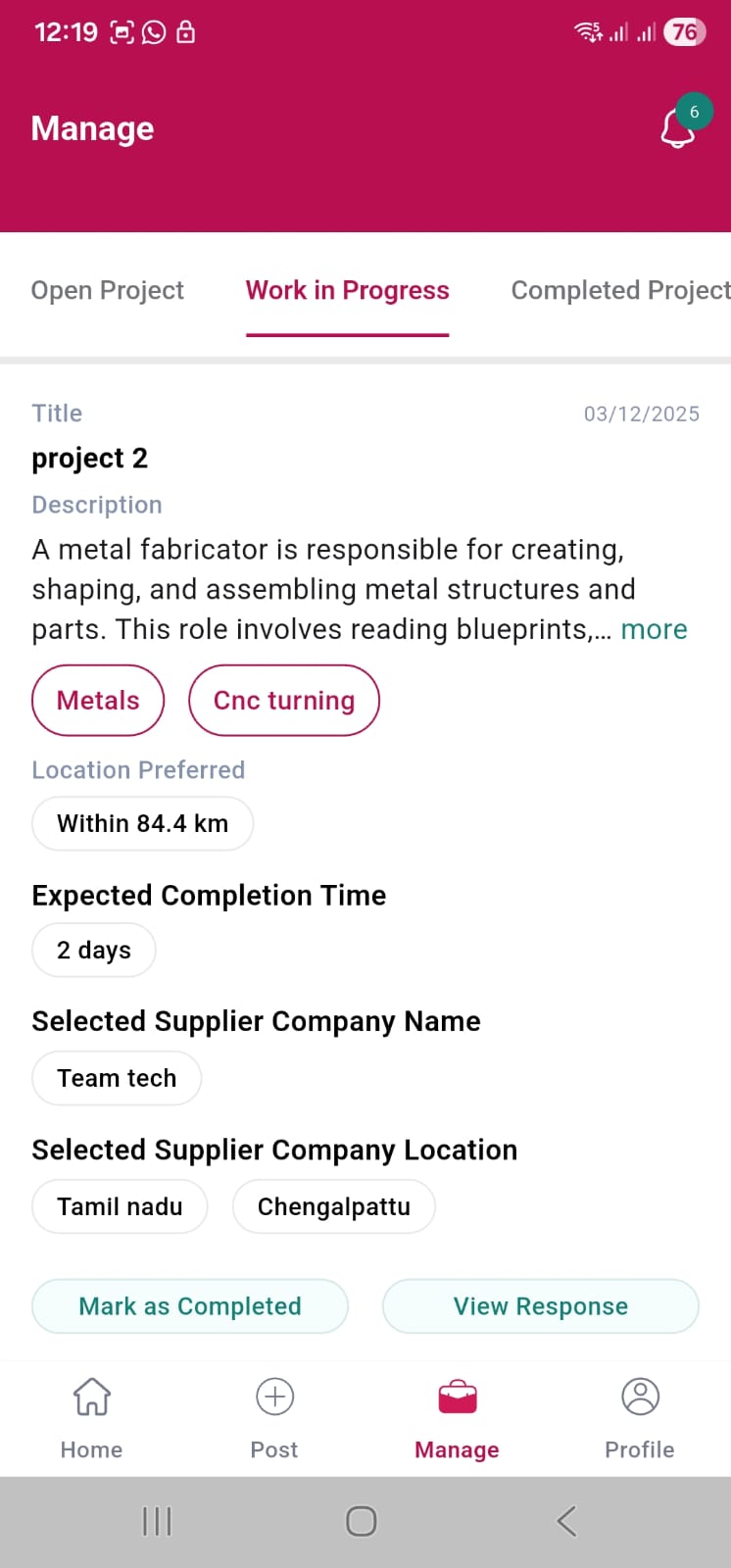
Task: Open the recent apps button
Action: coord(157,1521)
